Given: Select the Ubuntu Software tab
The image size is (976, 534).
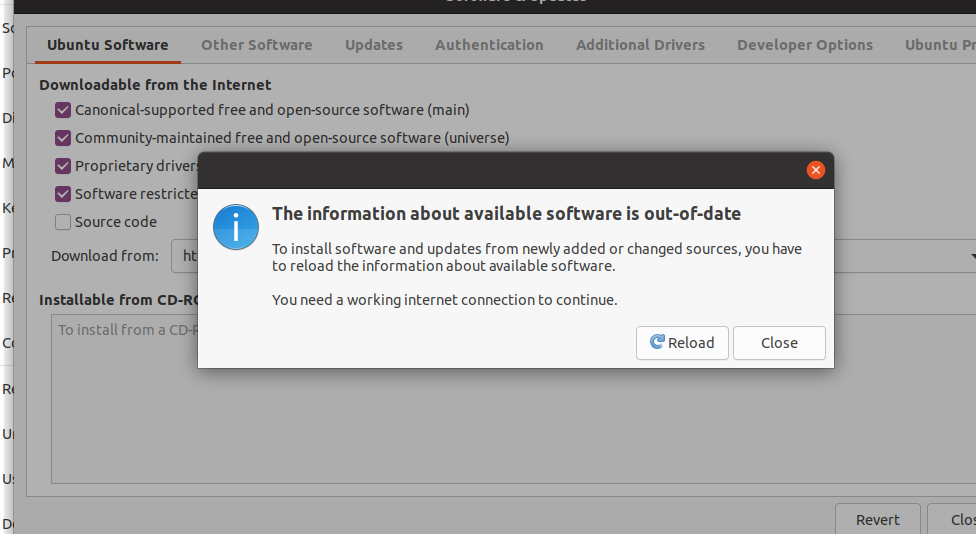Looking at the screenshot, I should [108, 45].
